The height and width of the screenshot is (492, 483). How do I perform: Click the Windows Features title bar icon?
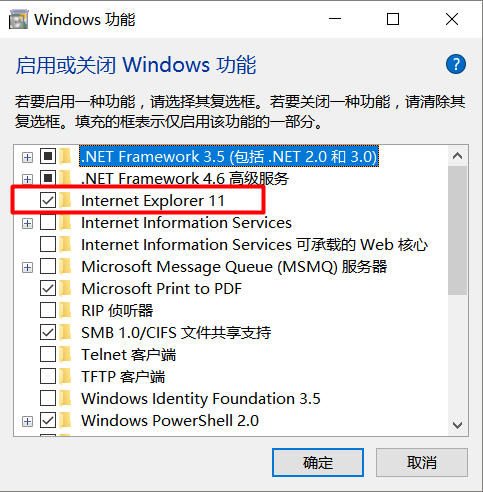[x=18, y=19]
